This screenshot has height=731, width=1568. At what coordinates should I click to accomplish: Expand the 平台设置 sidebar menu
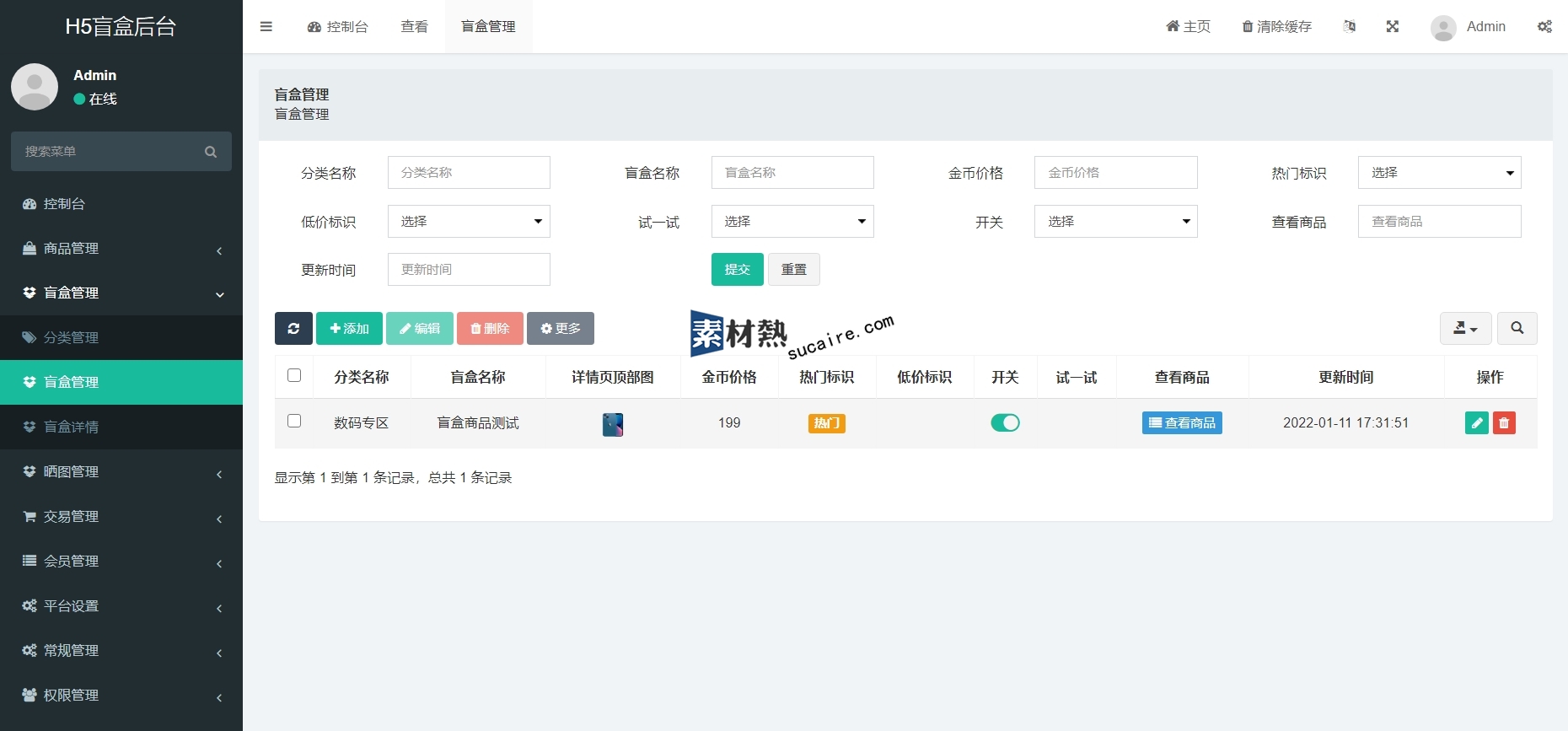(121, 605)
